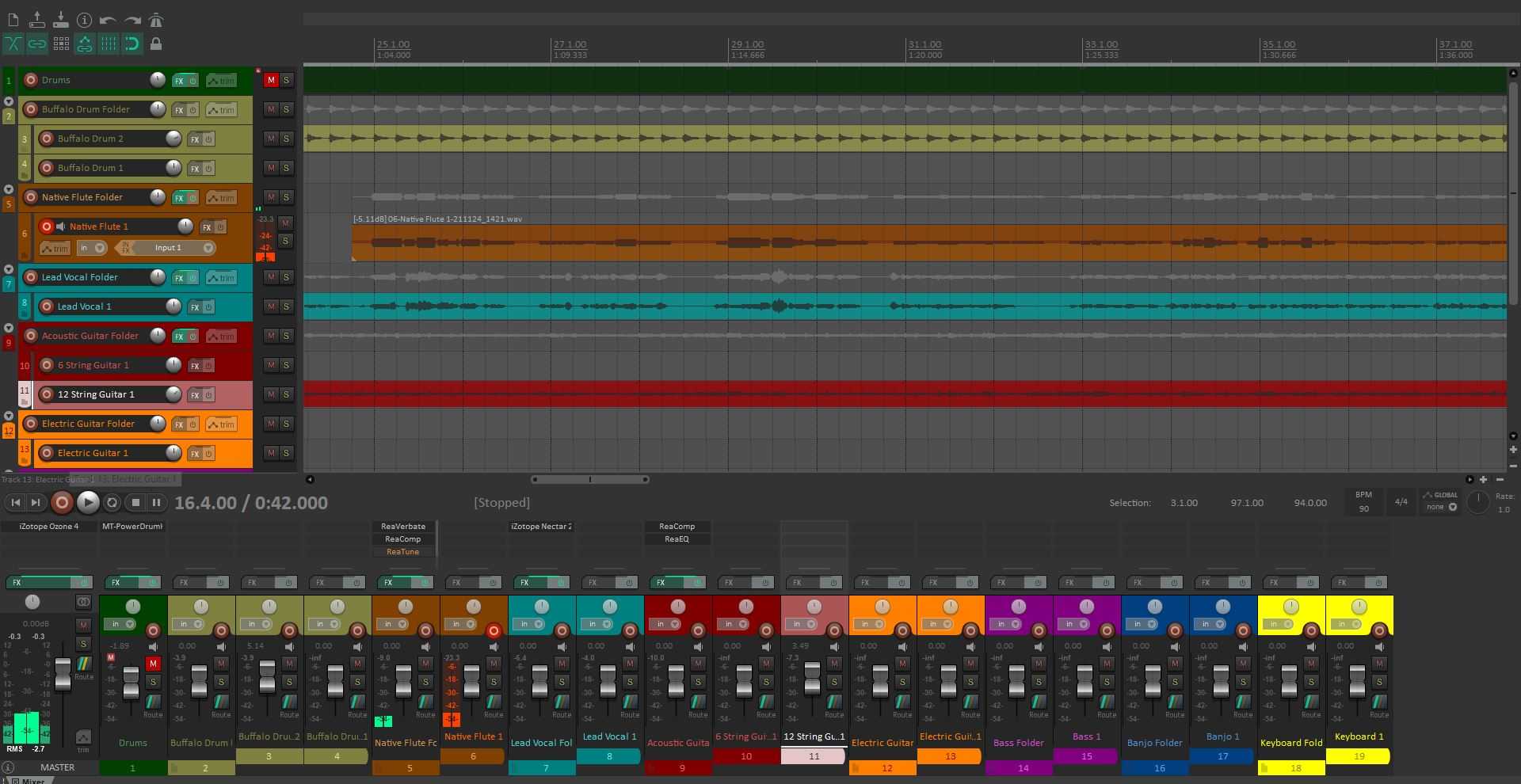Click timeline ruler at 29.1.00
Screen dimensions: 1521x784
pos(747,45)
